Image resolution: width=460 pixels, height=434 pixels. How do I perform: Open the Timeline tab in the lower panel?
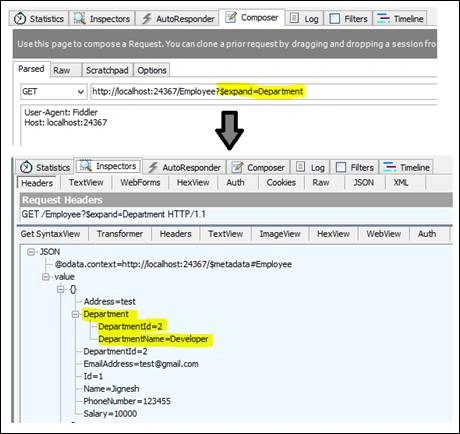pyautogui.click(x=407, y=167)
